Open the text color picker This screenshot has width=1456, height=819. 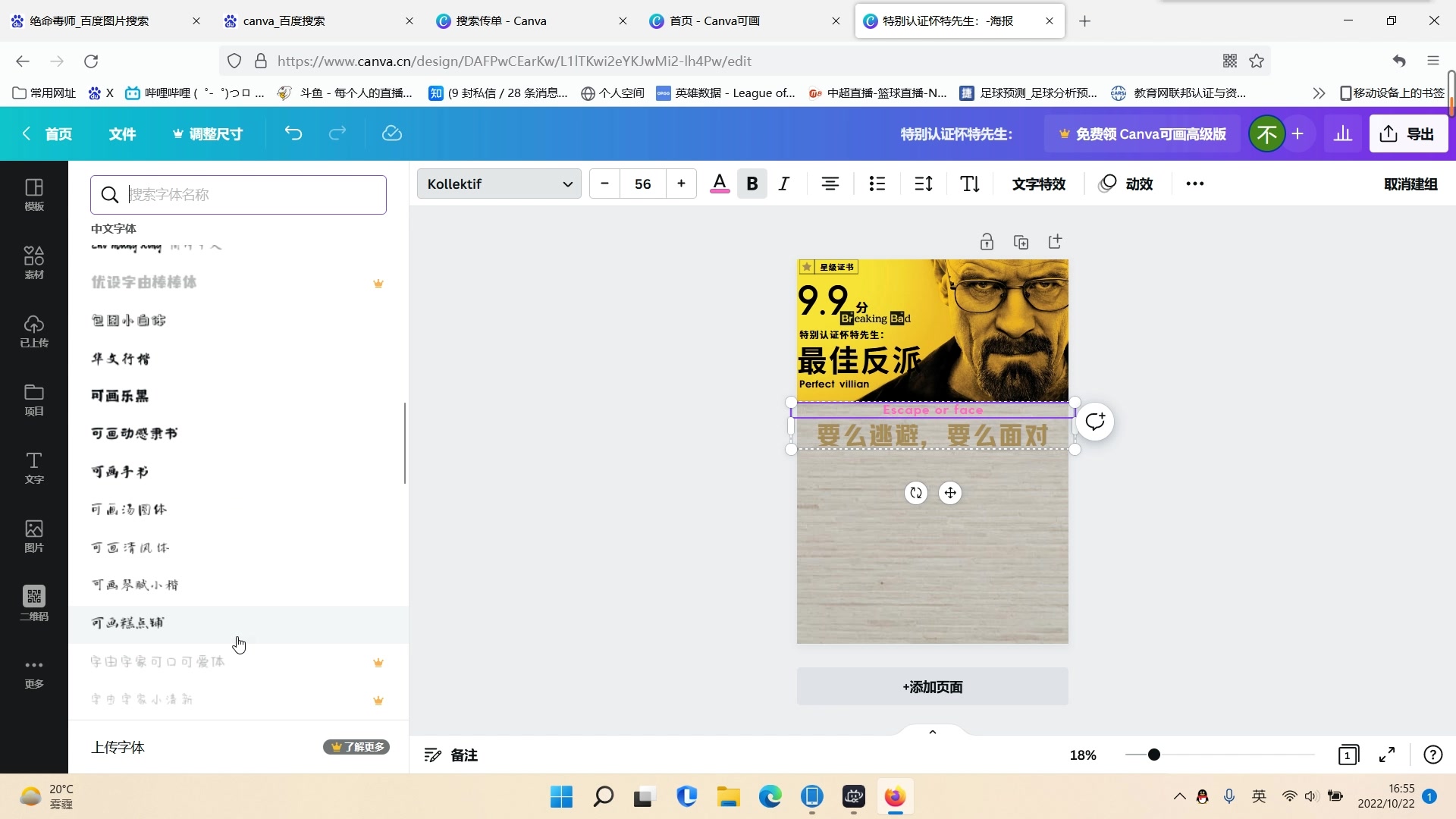720,184
